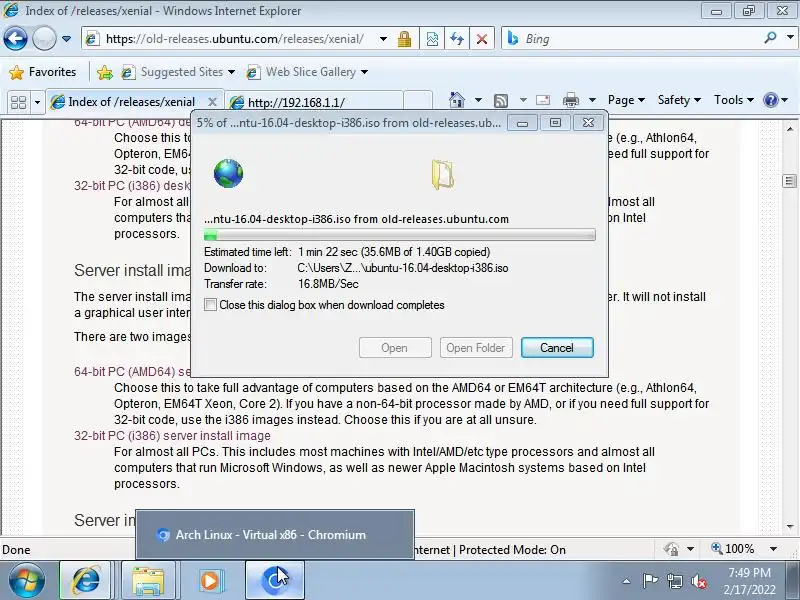
Task: Click the Open Folder button in download dialog
Action: coord(476,348)
